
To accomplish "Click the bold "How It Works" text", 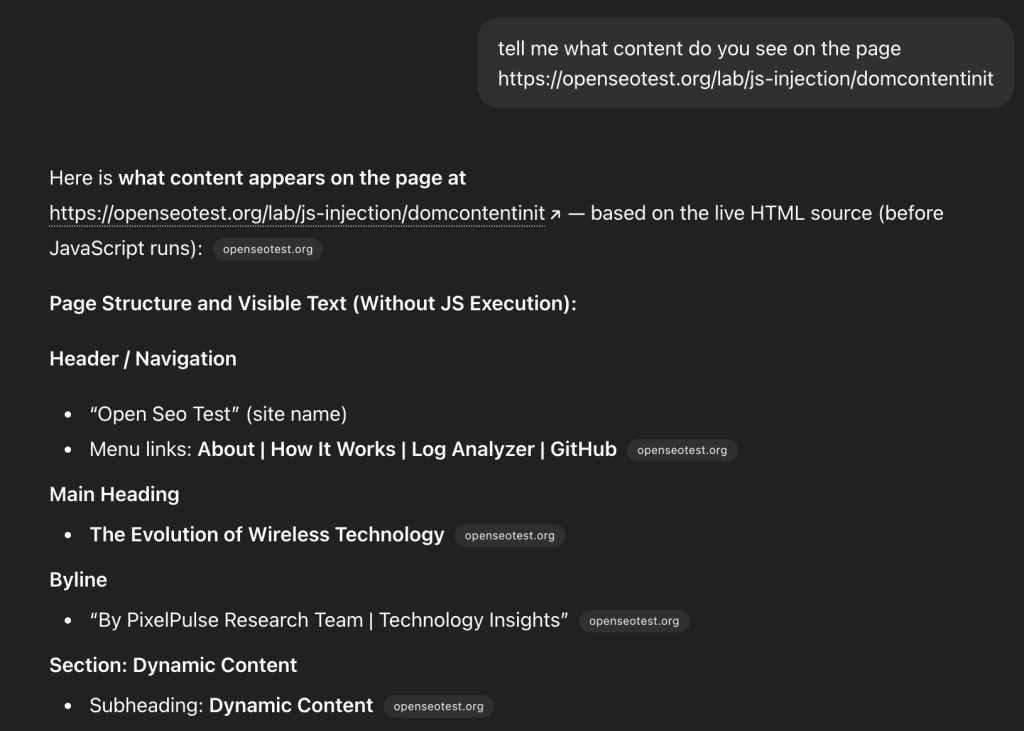I will [x=333, y=450].
